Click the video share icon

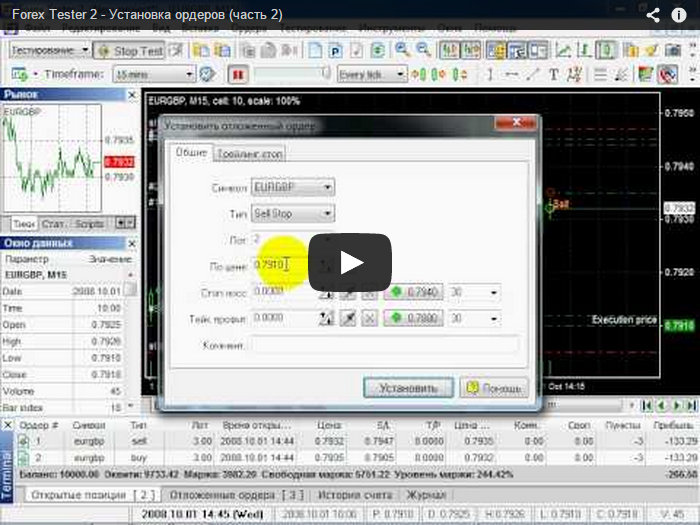[653, 15]
